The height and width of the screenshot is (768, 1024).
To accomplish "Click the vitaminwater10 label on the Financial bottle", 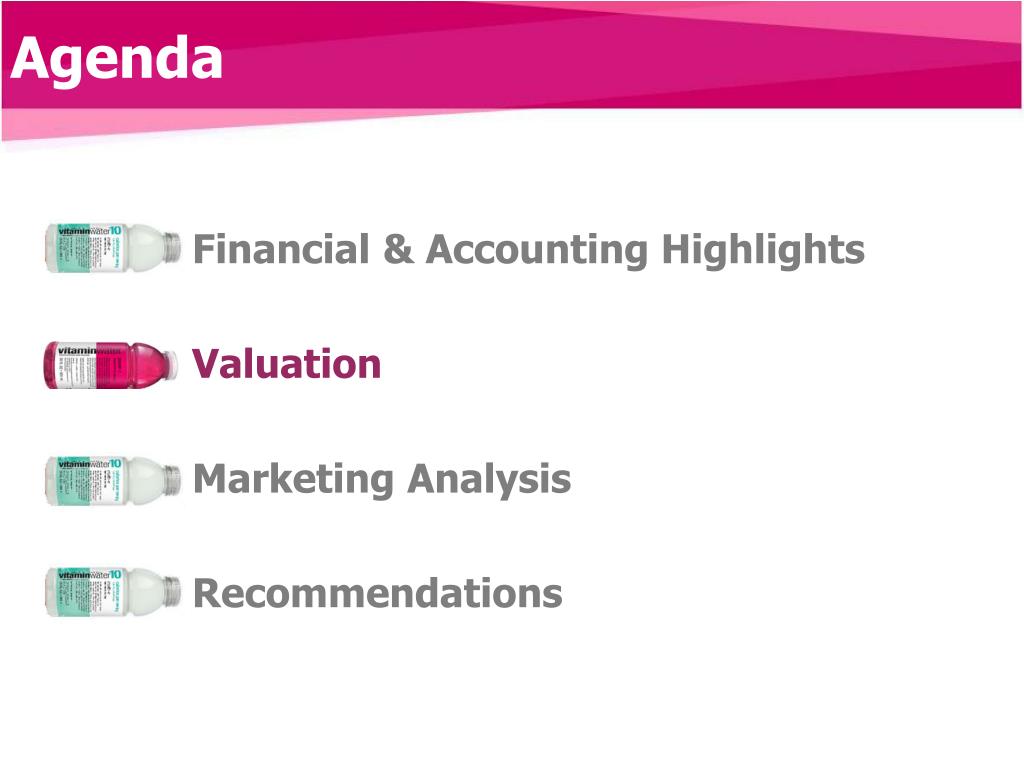I will pos(89,231).
